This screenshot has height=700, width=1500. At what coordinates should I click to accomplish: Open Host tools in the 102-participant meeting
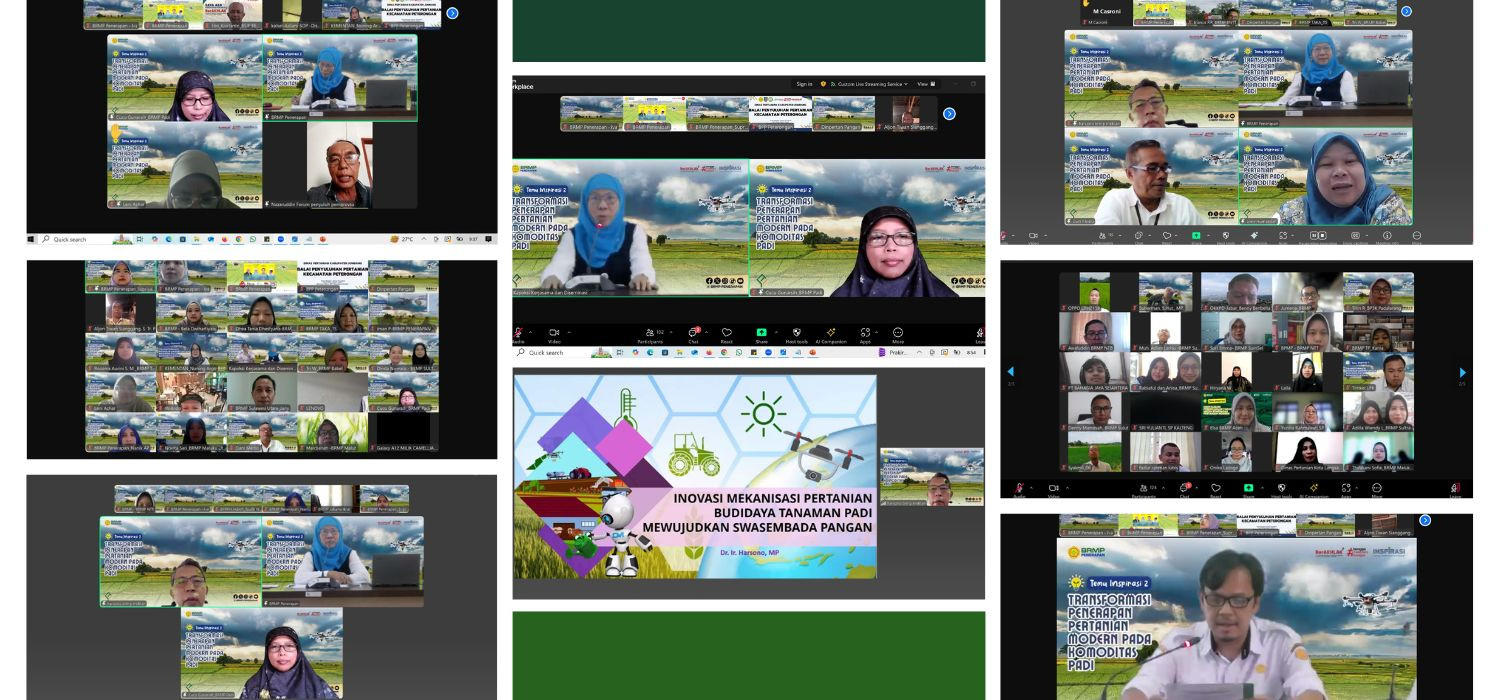click(797, 334)
